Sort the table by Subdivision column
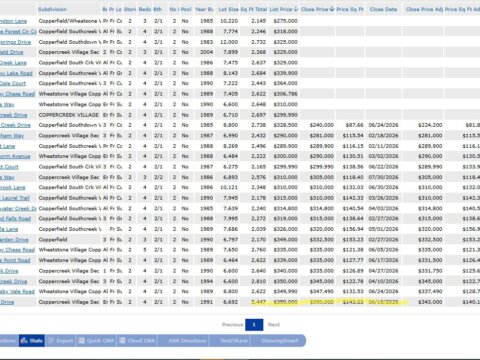The image size is (480, 360). click(x=52, y=9)
